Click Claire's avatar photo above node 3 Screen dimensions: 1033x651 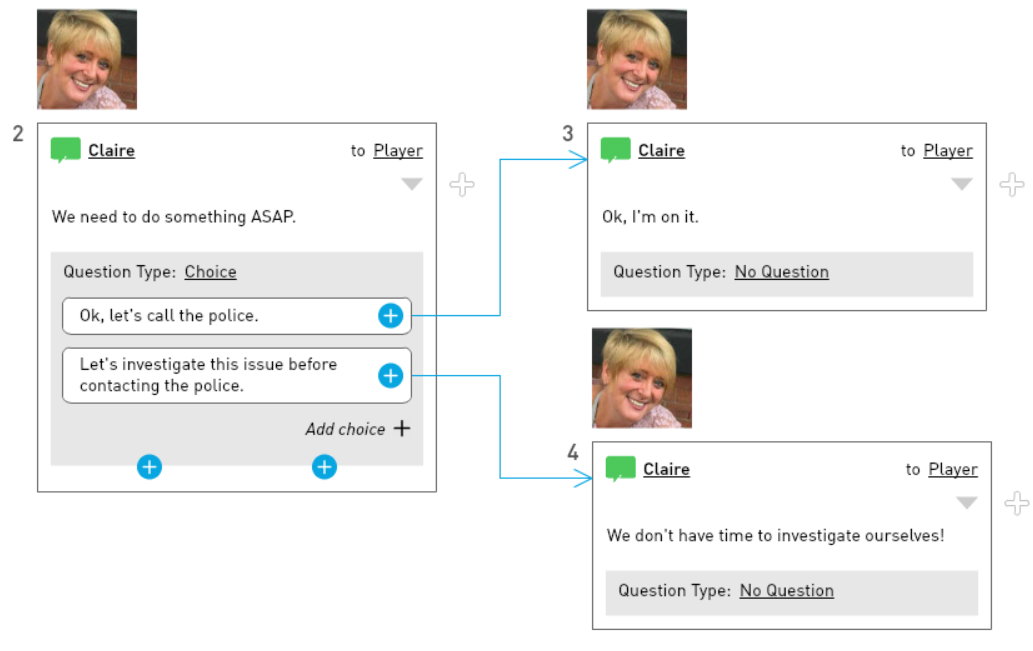pyautogui.click(x=636, y=59)
